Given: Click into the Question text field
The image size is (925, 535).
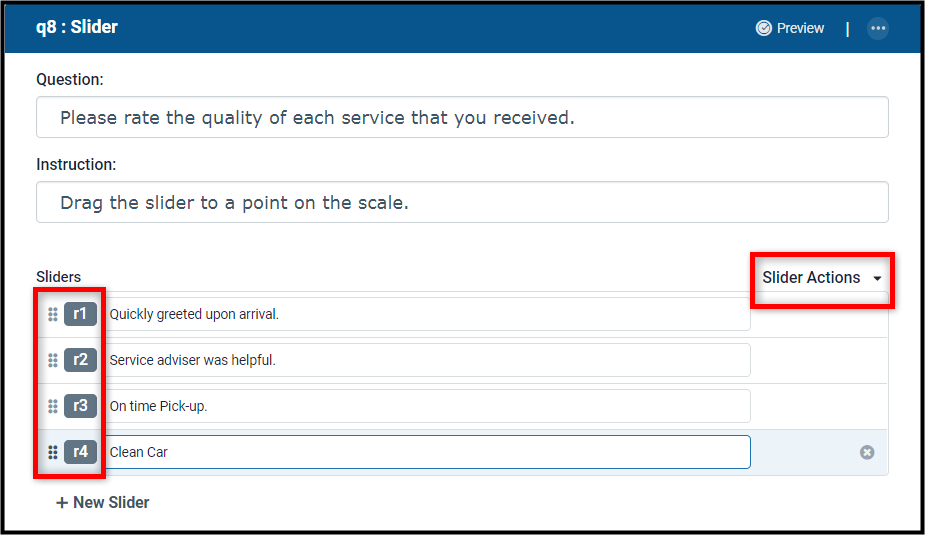Looking at the screenshot, I should pos(462,117).
